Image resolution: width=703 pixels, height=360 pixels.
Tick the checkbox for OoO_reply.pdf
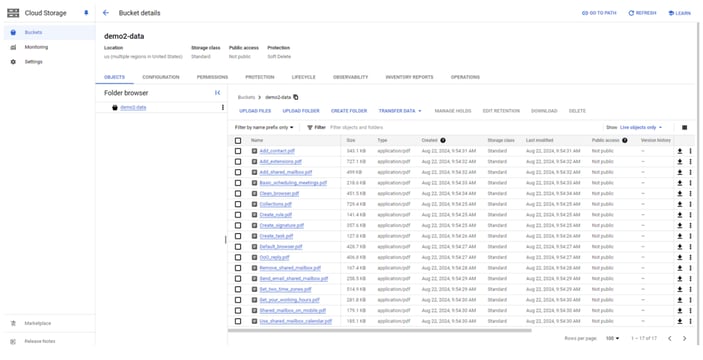pos(238,258)
